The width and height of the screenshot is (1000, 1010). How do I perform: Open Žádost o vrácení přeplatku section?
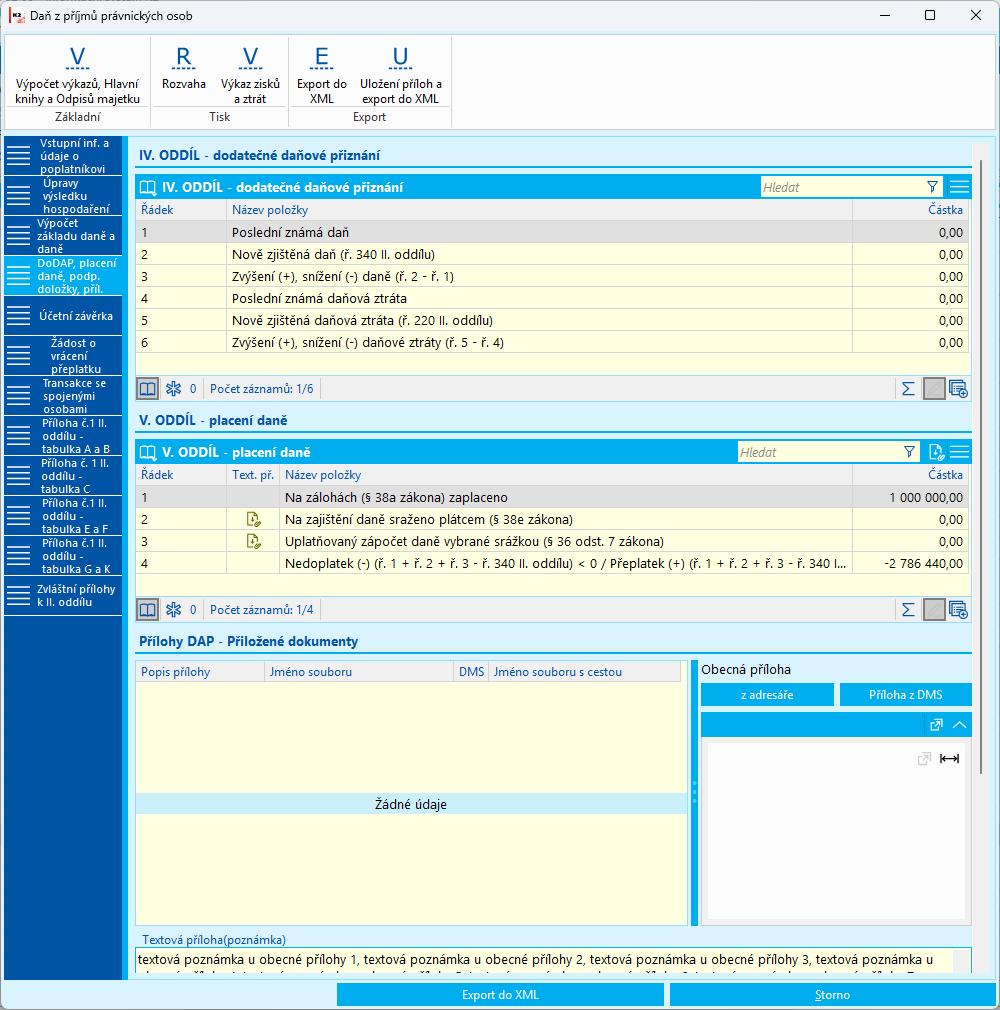pos(63,356)
